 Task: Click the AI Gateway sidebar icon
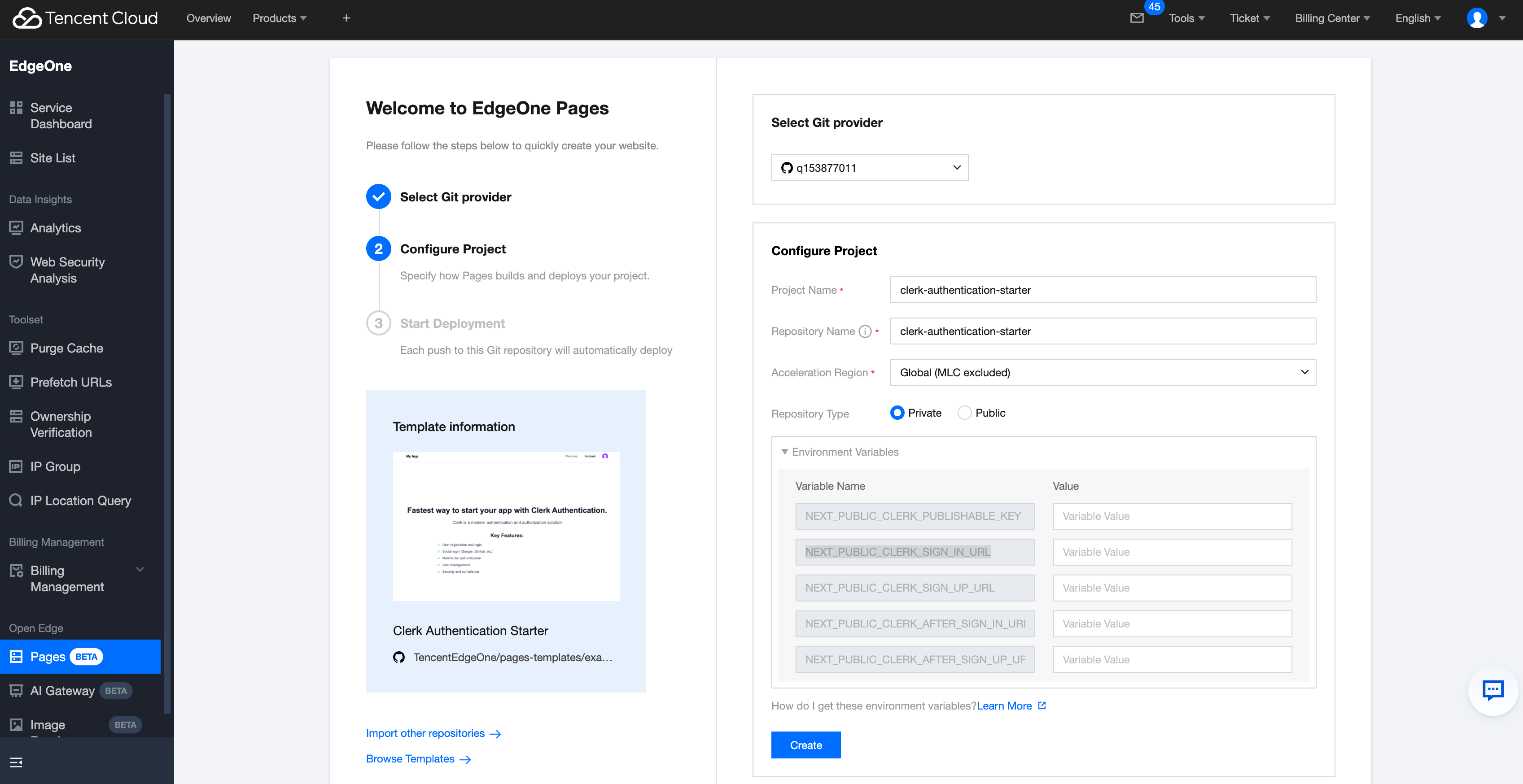click(x=16, y=691)
